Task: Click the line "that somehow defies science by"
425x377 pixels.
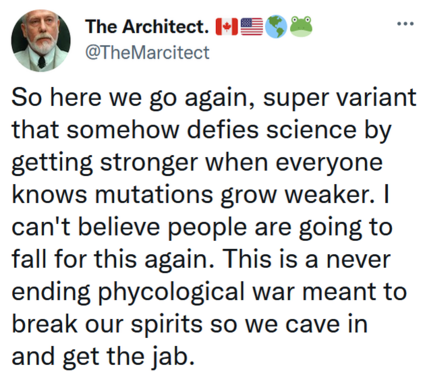Action: click(x=201, y=131)
